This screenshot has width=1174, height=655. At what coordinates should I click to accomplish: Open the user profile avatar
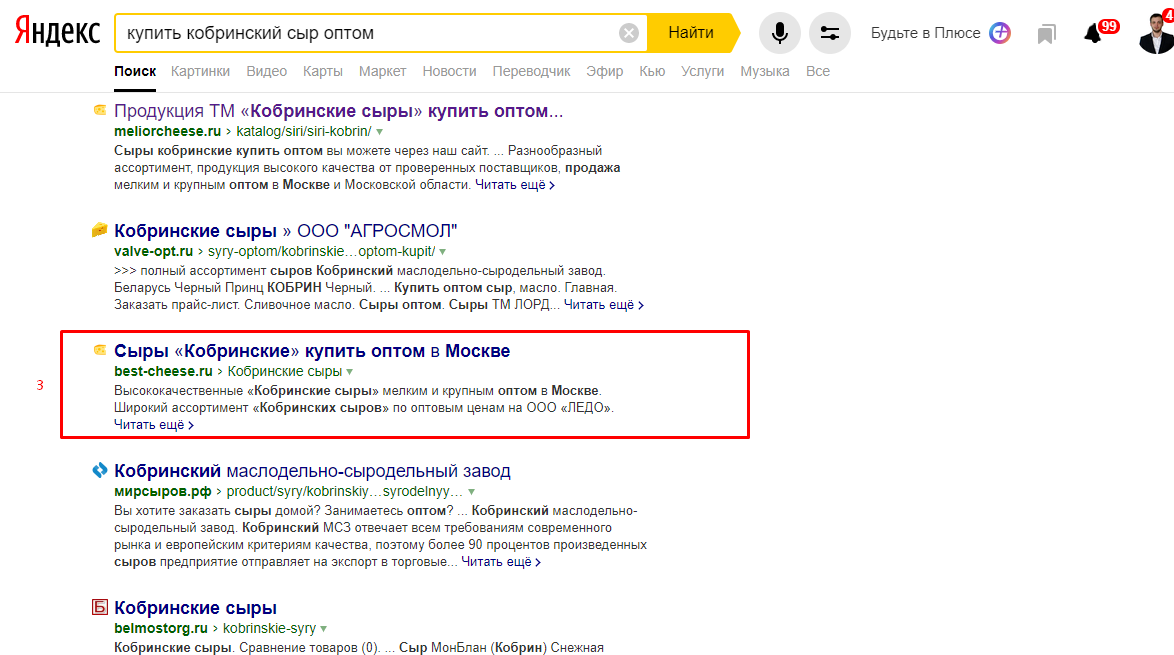1156,33
